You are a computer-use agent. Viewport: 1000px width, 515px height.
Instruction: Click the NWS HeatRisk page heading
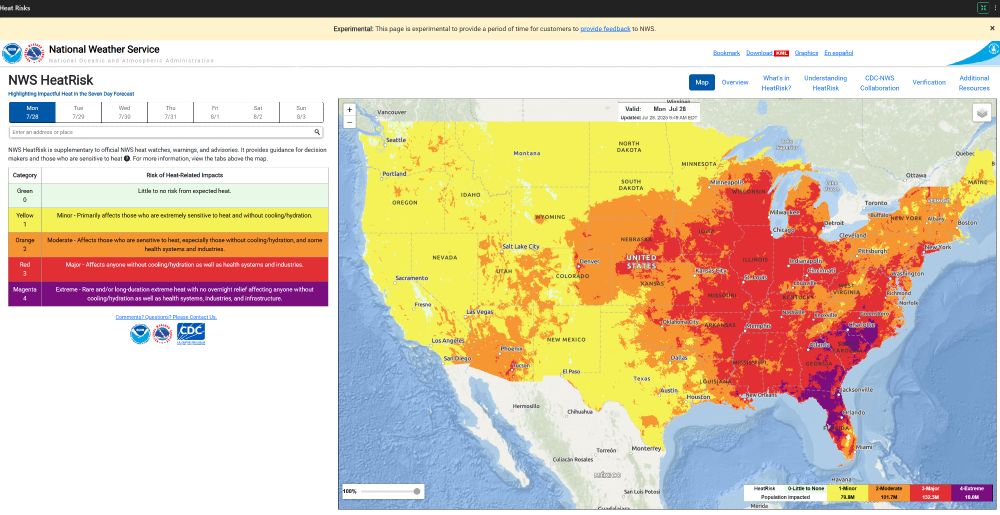pyautogui.click(x=51, y=80)
